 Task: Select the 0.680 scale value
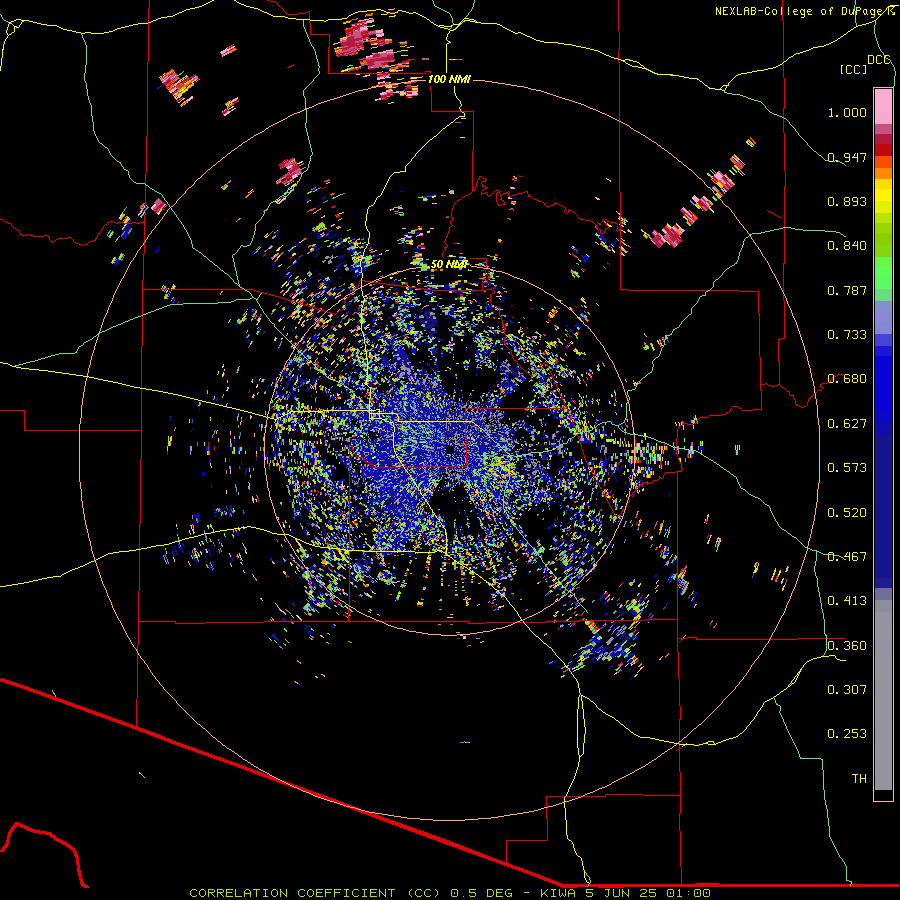[x=847, y=379]
